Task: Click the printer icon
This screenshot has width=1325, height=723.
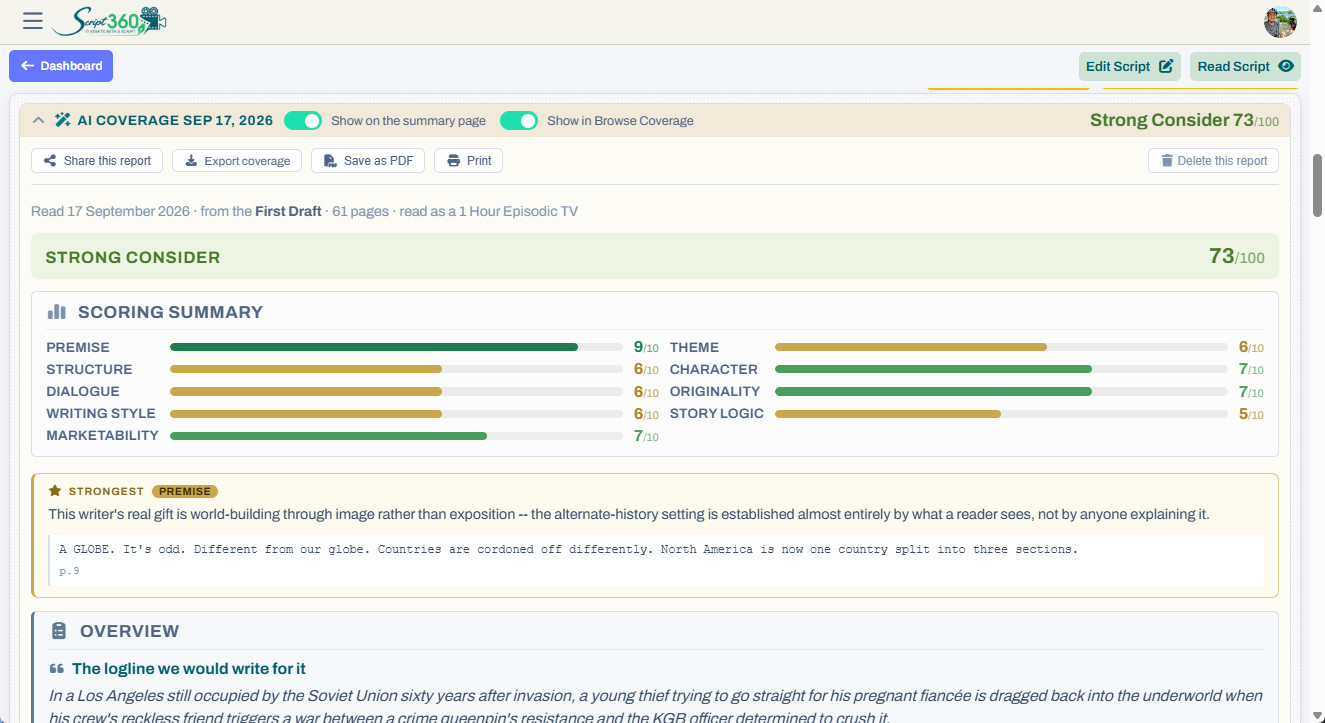Action: [x=453, y=161]
